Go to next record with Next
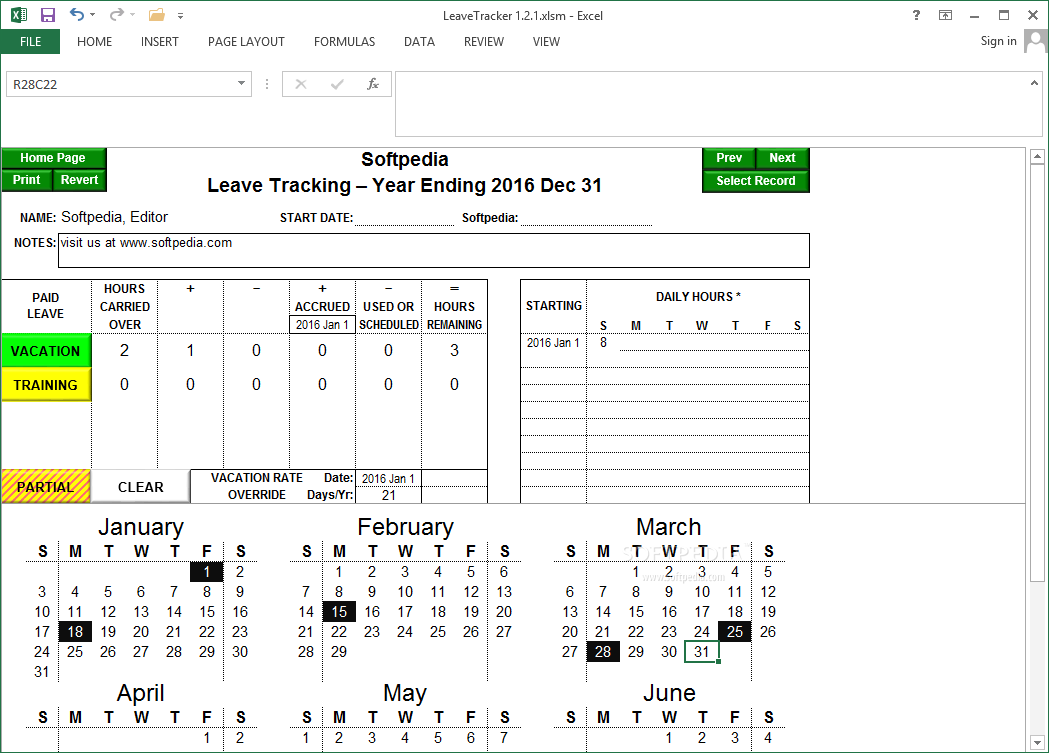This screenshot has width=1049, height=753. 782,158
